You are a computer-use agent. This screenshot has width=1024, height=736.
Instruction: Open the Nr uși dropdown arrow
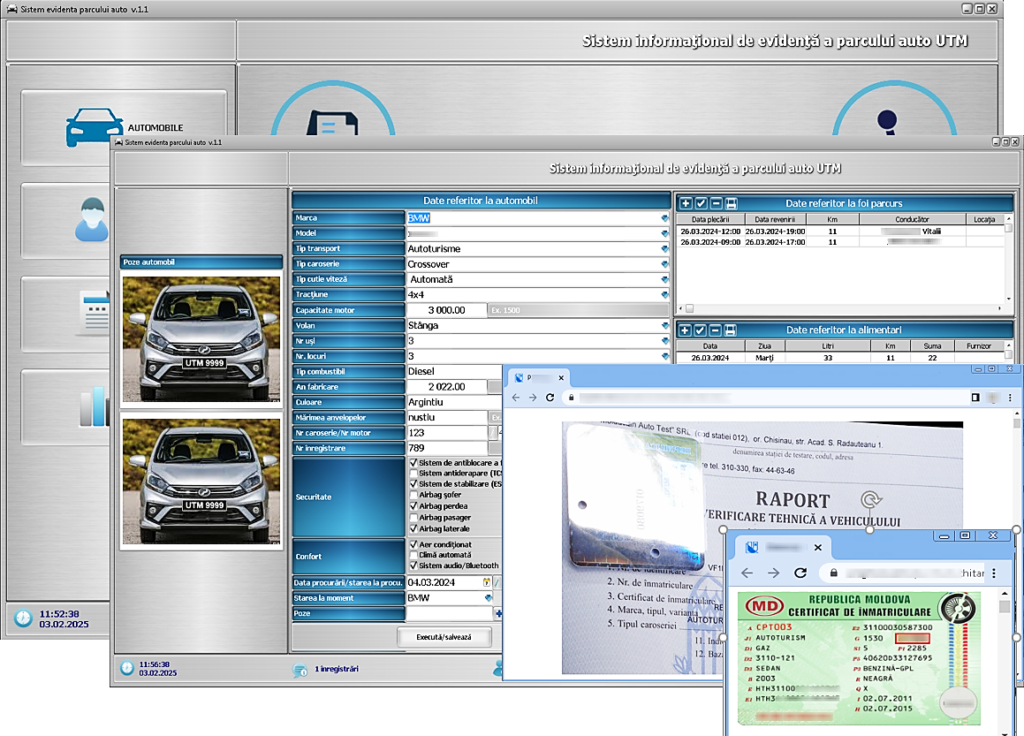click(x=664, y=341)
